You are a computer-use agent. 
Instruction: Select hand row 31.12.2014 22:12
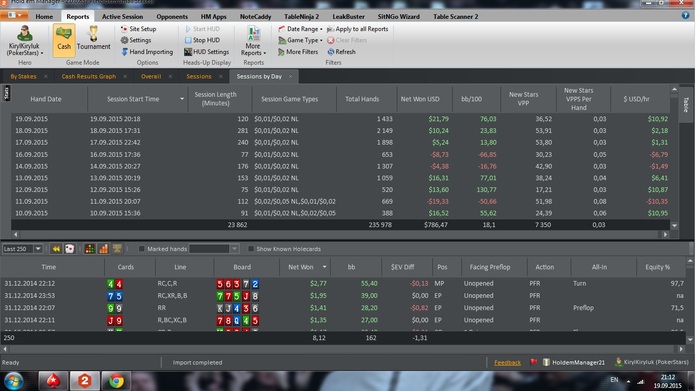[343, 283]
